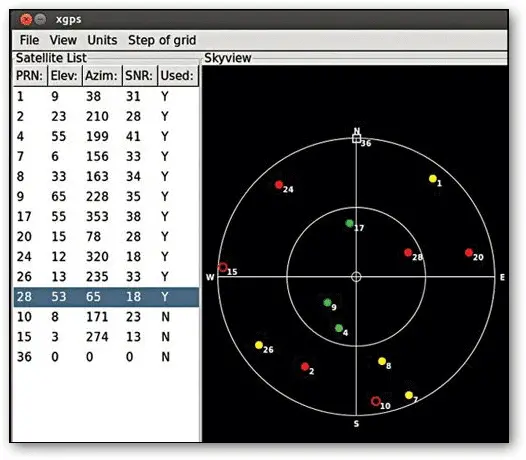Select PRN 10 in satellite list
This screenshot has width=526, height=460.
(x=106, y=317)
